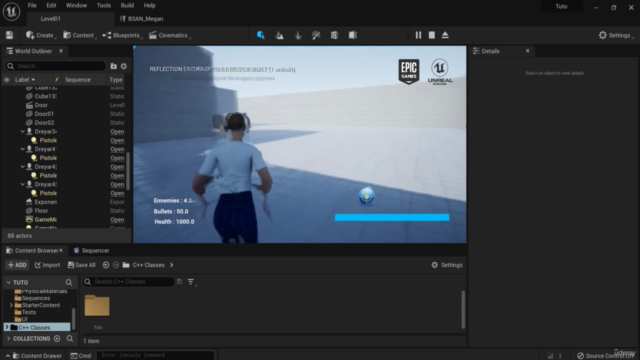Open the filters icon in Content Browser

[191, 282]
